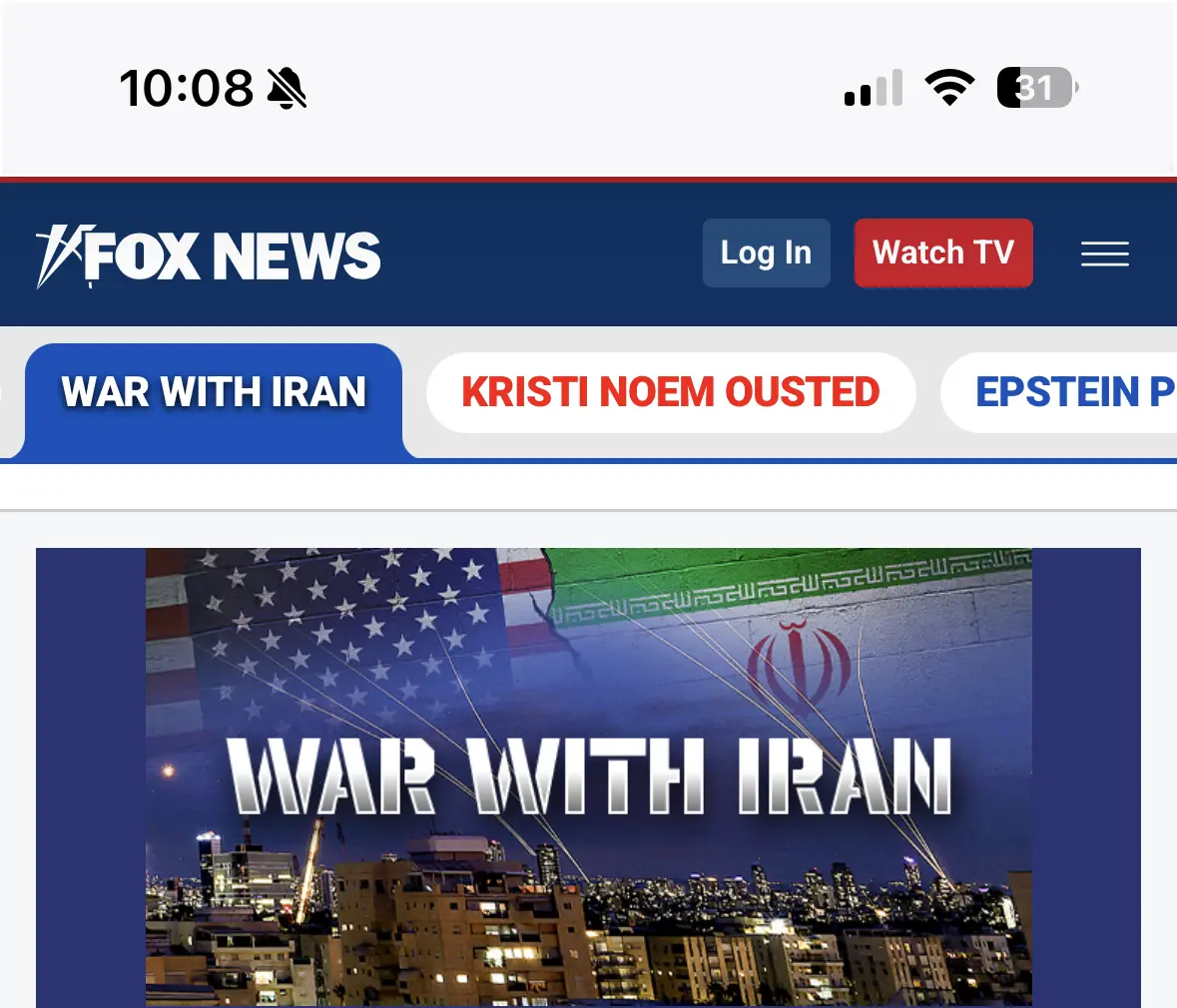Click the searchlight emblem in Fox logo
This screenshot has width=1177, height=1008.
point(63,255)
